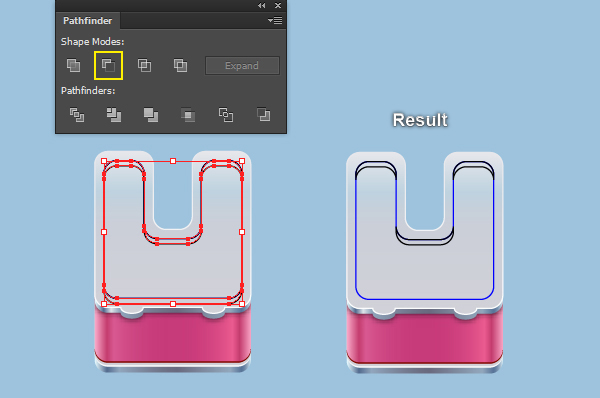The width and height of the screenshot is (600, 398).
Task: Collapse the panel with double-arrow icon
Action: 261,5
